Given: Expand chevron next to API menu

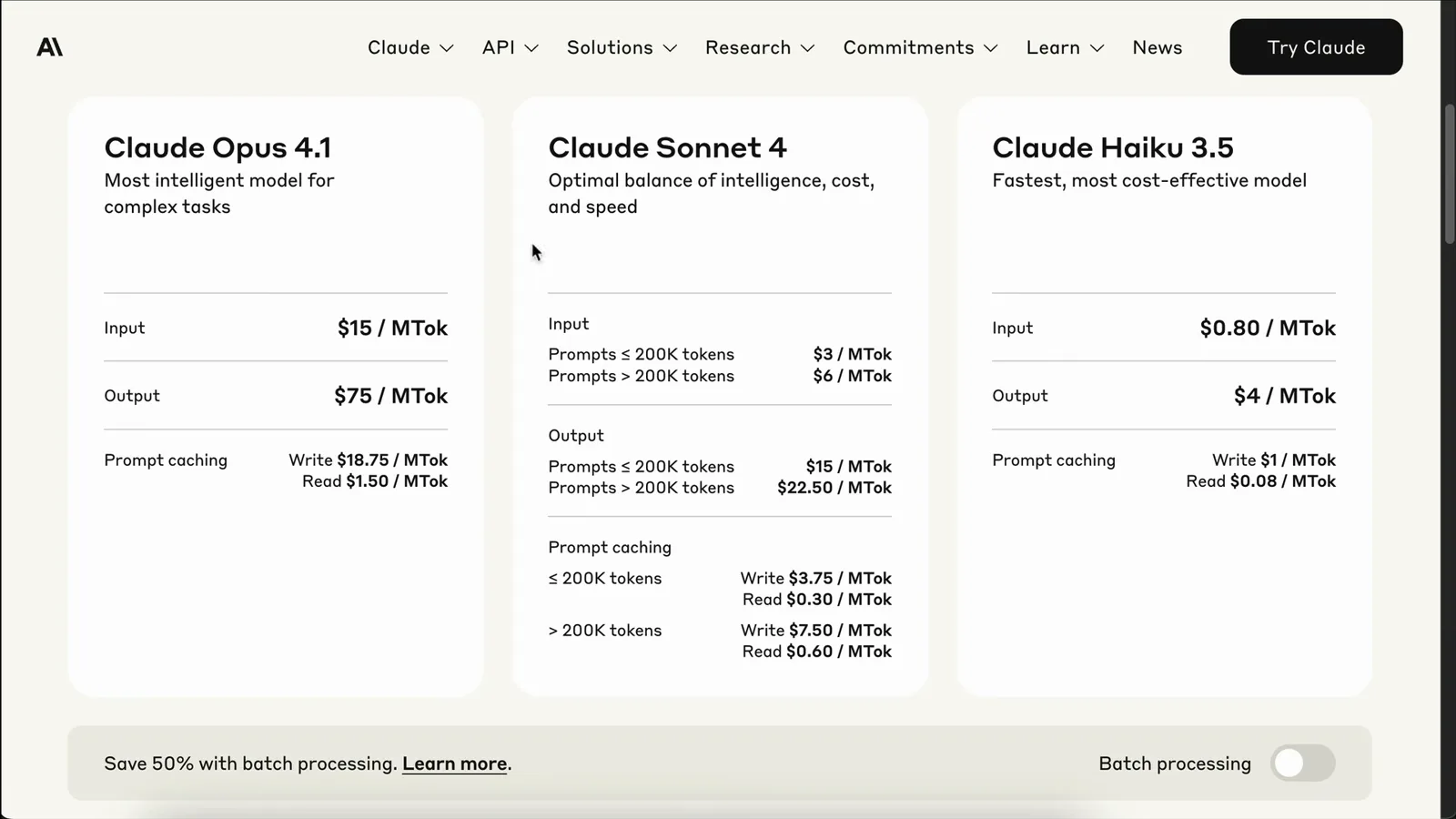Looking at the screenshot, I should click(x=532, y=48).
